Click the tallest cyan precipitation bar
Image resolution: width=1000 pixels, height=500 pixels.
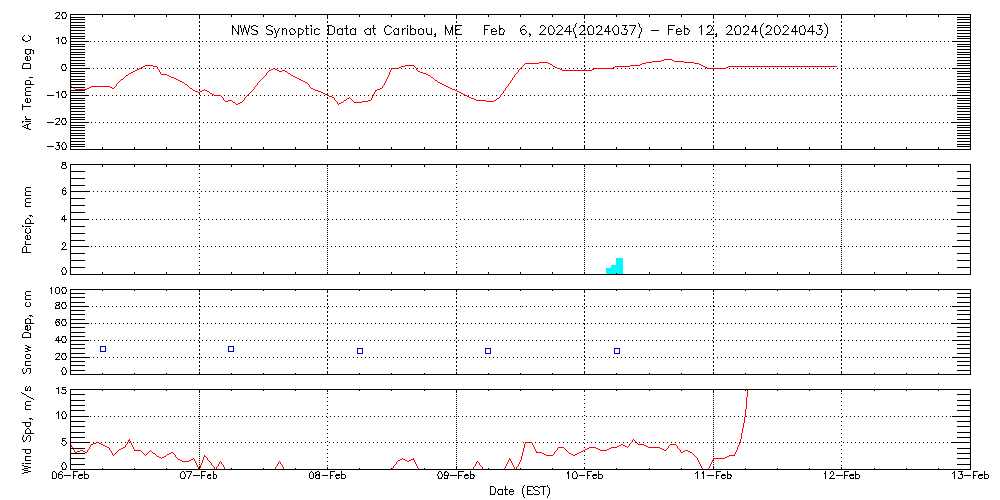[620, 266]
